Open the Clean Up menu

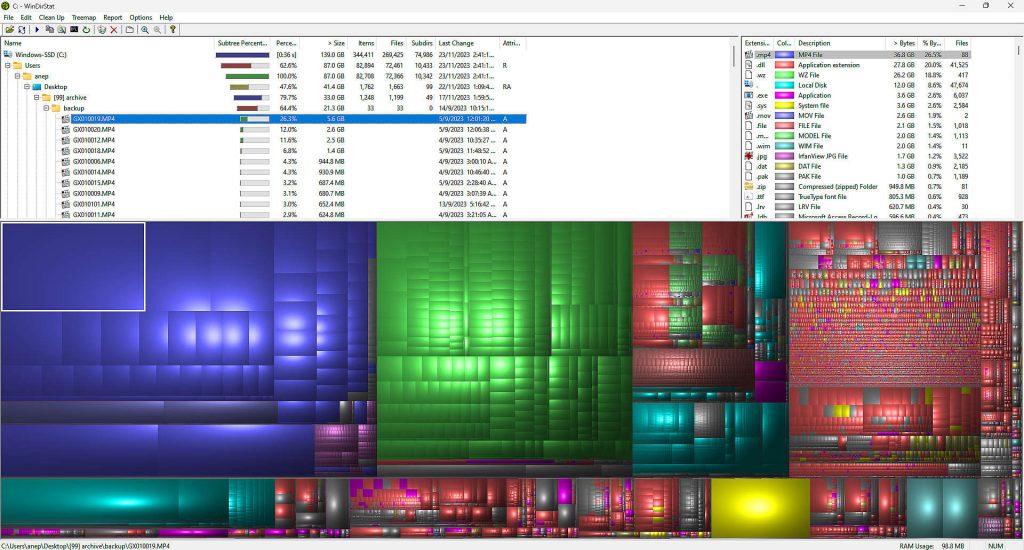point(52,18)
